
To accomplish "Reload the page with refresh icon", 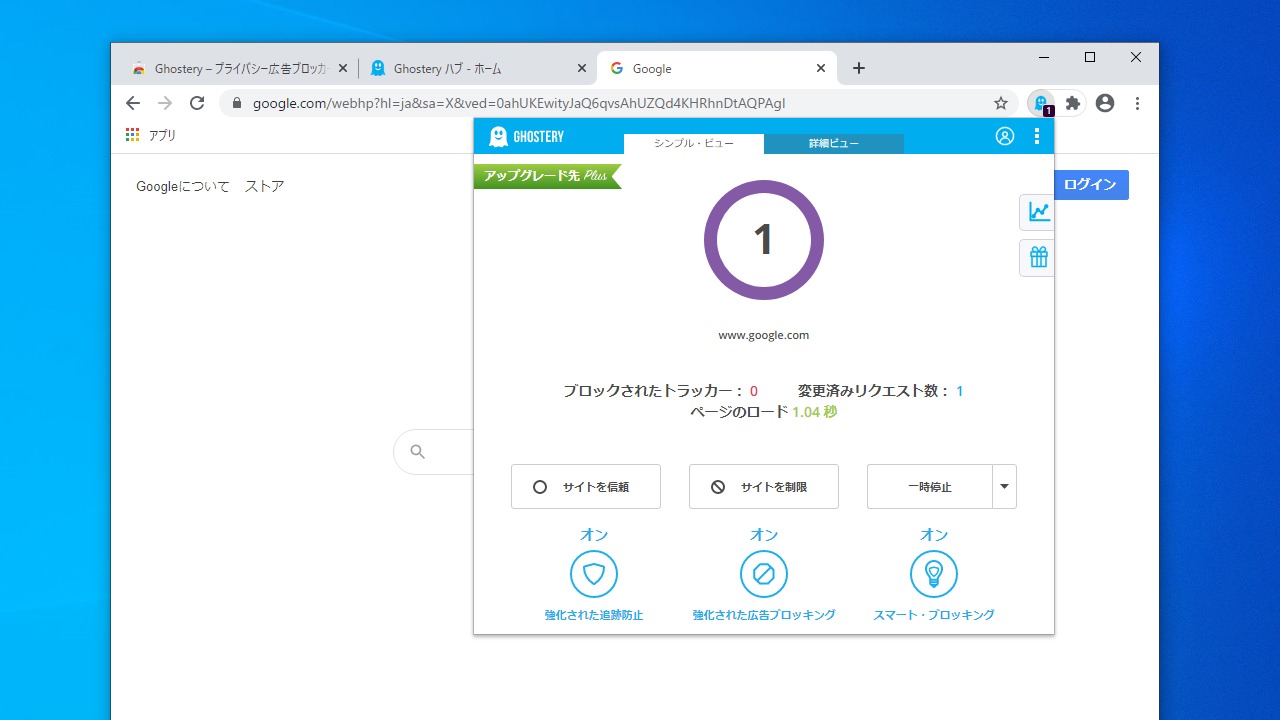I will pos(197,103).
